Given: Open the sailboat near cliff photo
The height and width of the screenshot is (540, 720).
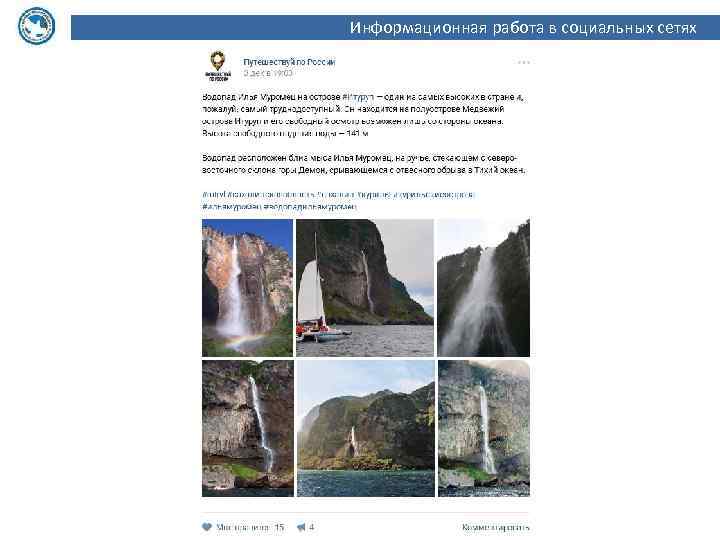Looking at the screenshot, I should pyautogui.click(x=365, y=287).
